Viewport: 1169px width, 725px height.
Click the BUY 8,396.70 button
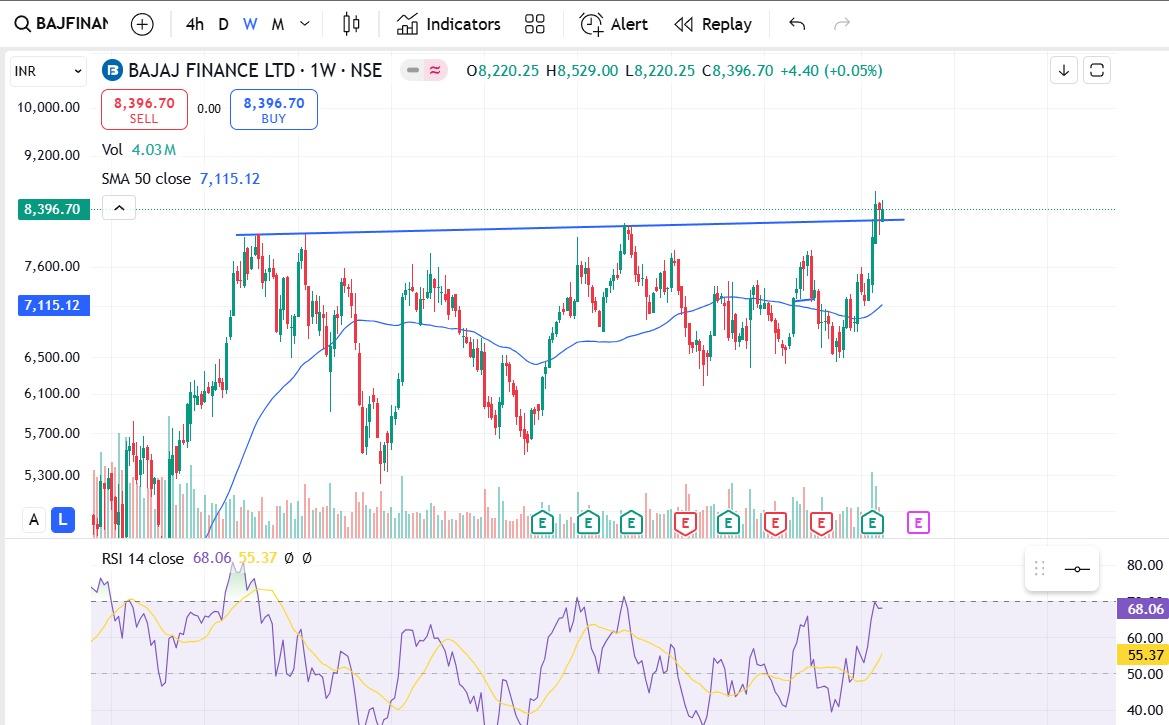click(274, 110)
